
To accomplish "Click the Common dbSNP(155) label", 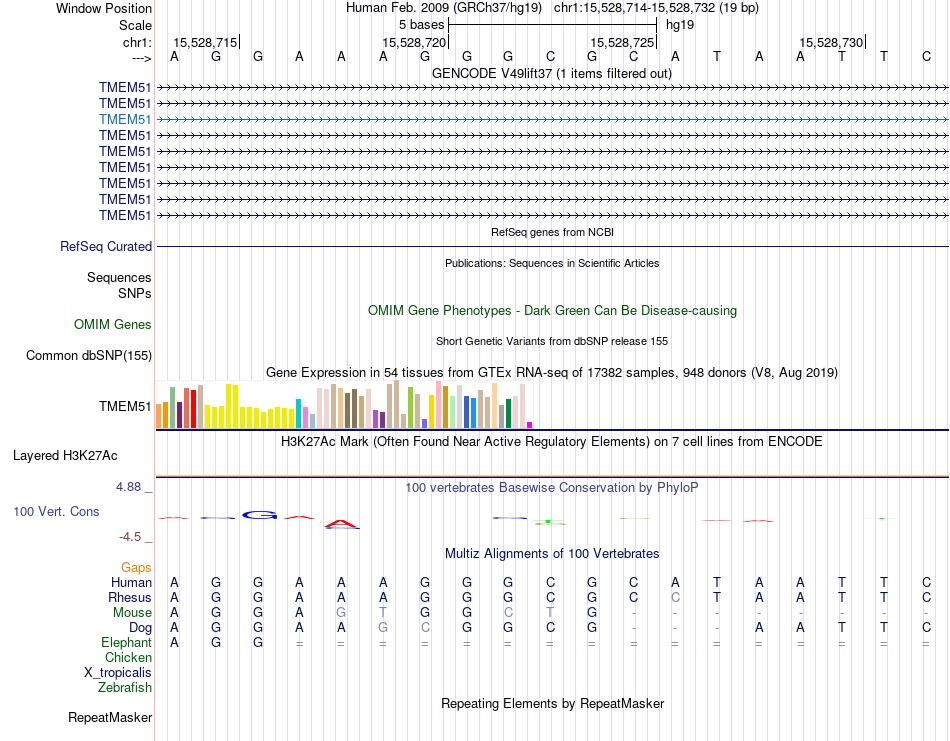I will [x=88, y=356].
